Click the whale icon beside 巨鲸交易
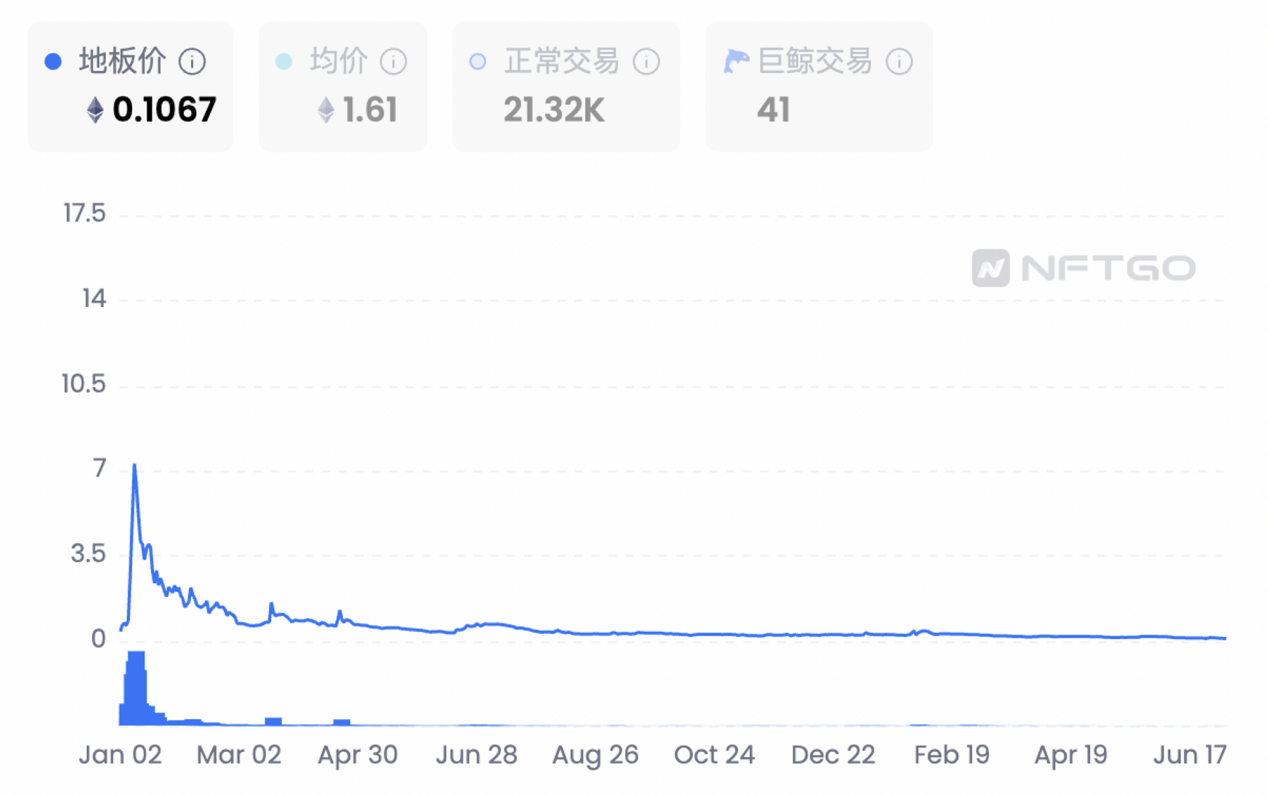Screen dimensions: 1269x797 point(736,62)
